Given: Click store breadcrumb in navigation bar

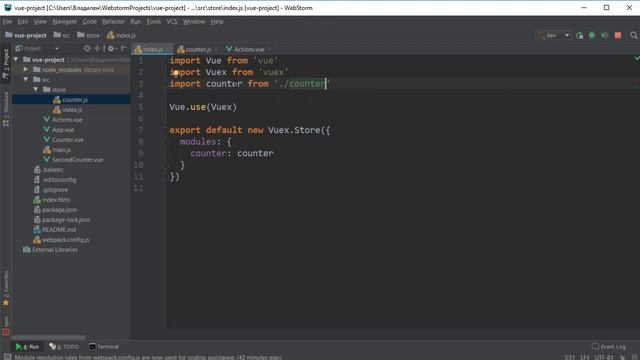Looking at the screenshot, I should pyautogui.click(x=89, y=36).
